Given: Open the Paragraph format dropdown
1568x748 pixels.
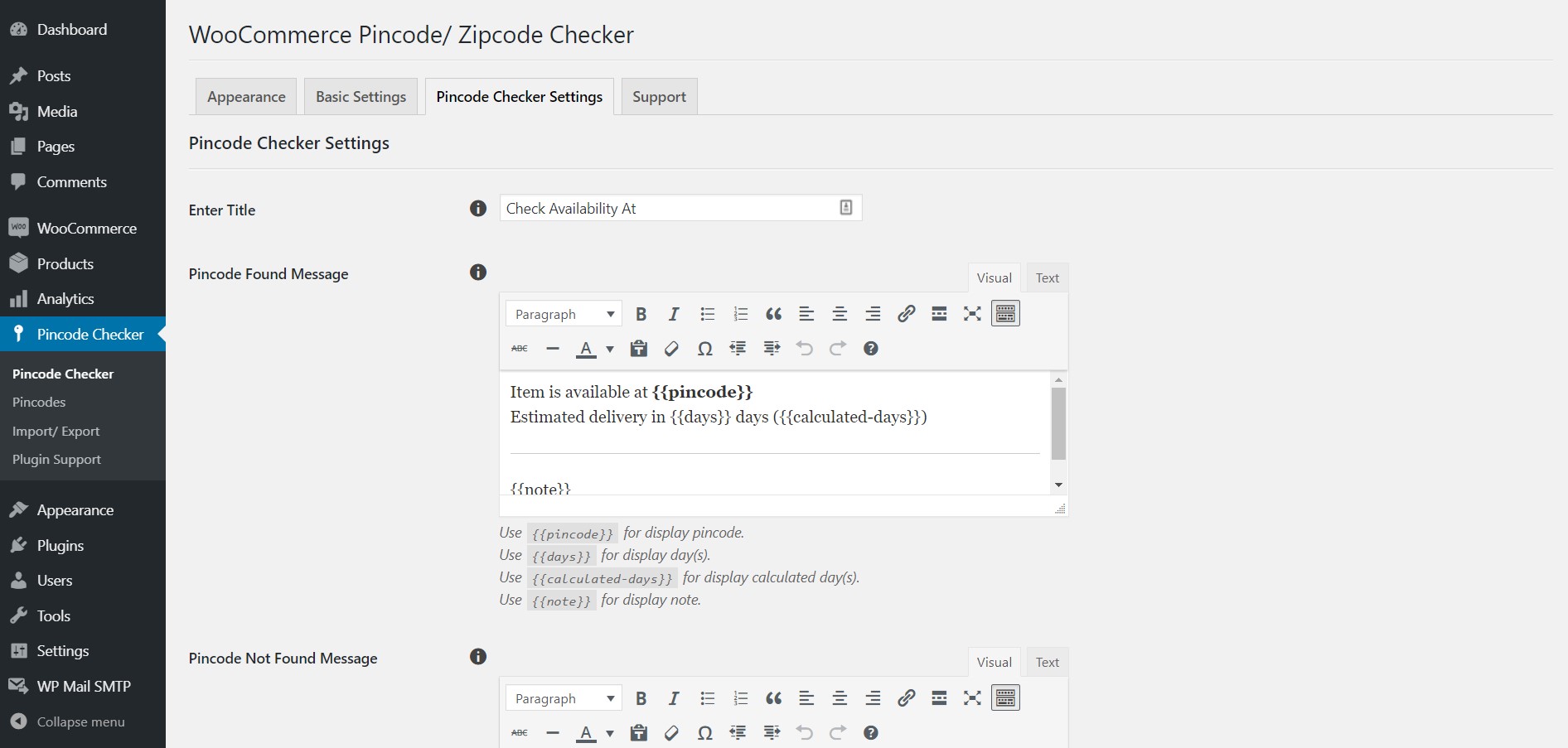Looking at the screenshot, I should point(563,313).
